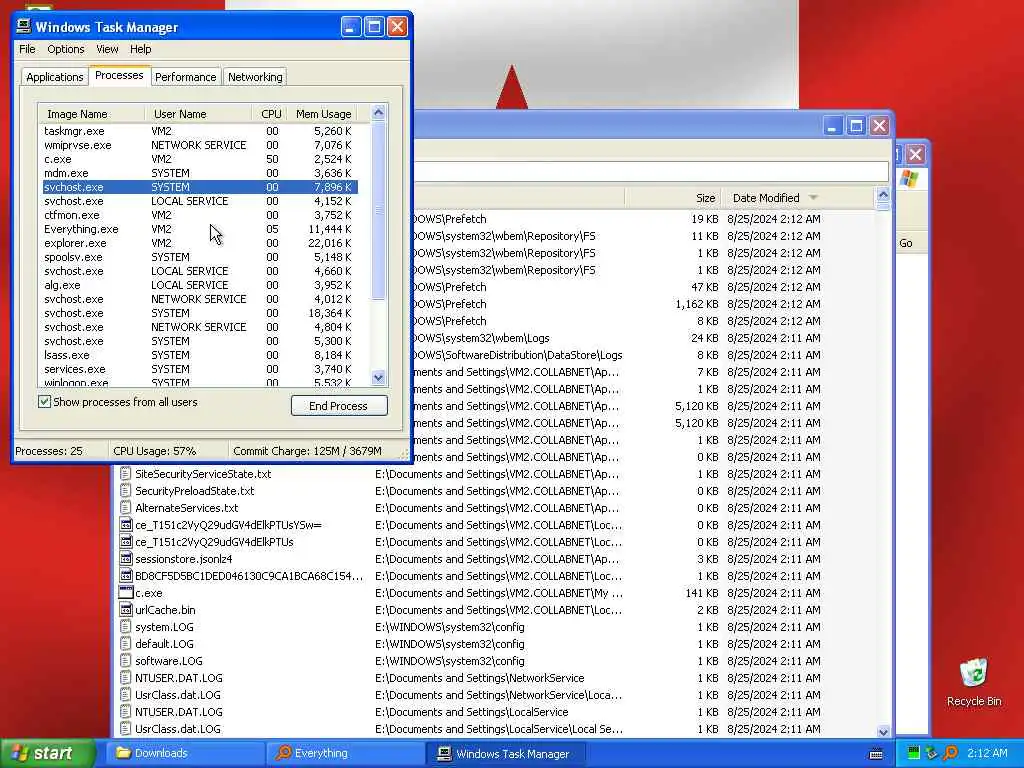This screenshot has height=768, width=1024.
Task: Select the ctfmon.exe process row
Action: 199,215
